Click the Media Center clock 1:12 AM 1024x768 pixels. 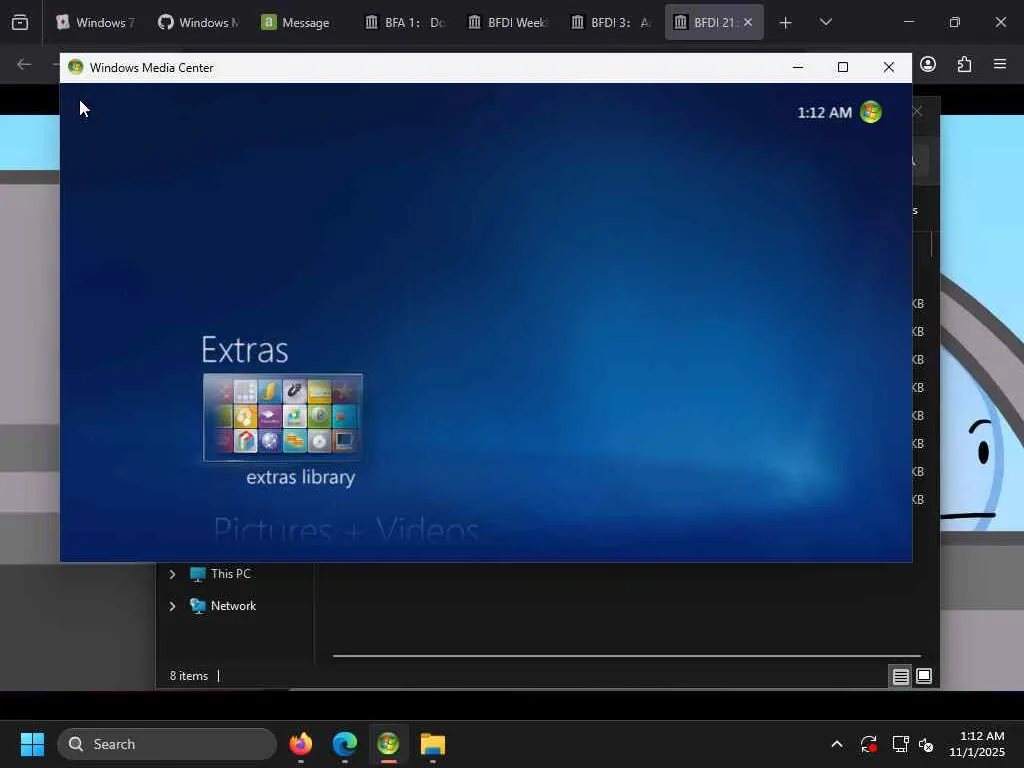(824, 113)
